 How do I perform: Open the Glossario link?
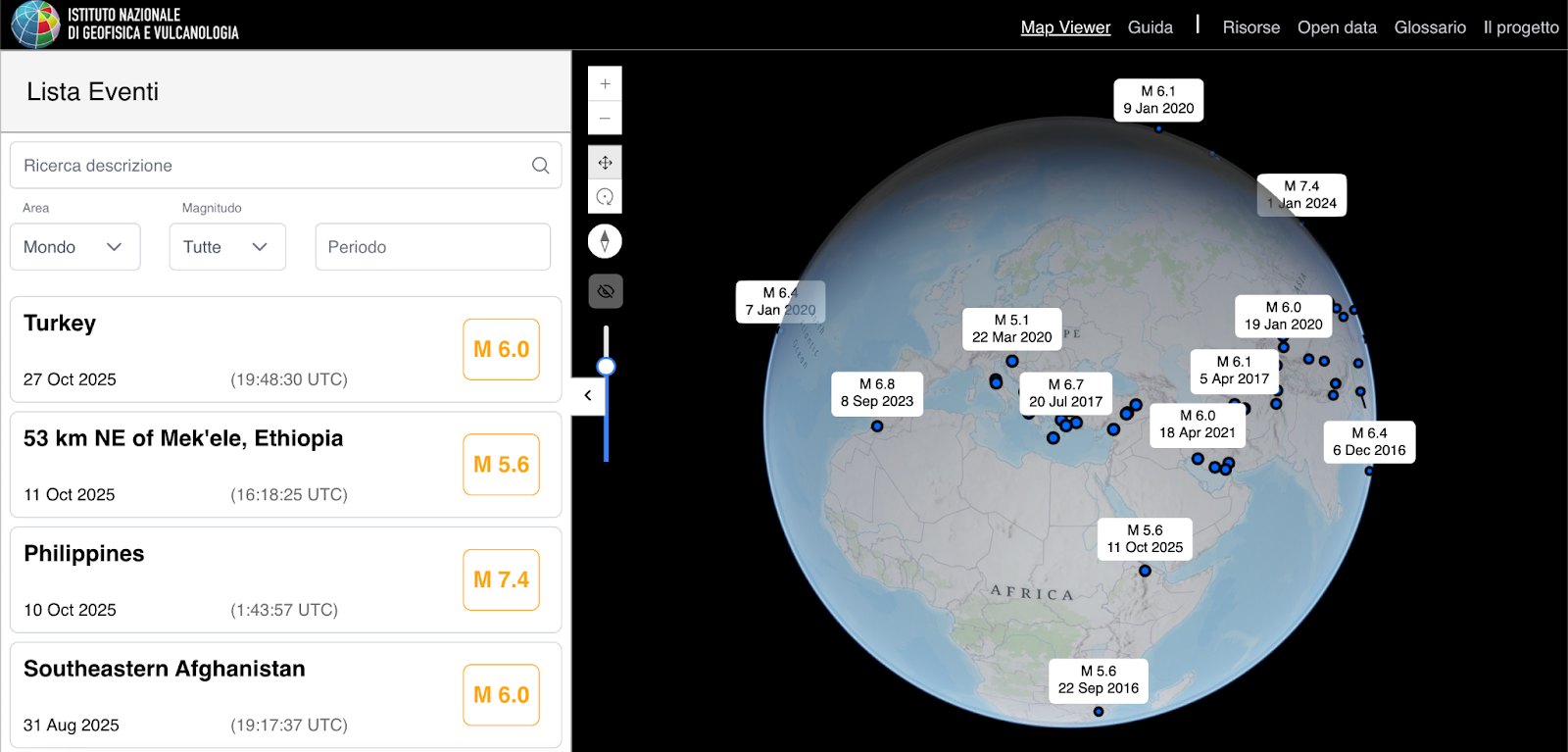coord(1430,27)
